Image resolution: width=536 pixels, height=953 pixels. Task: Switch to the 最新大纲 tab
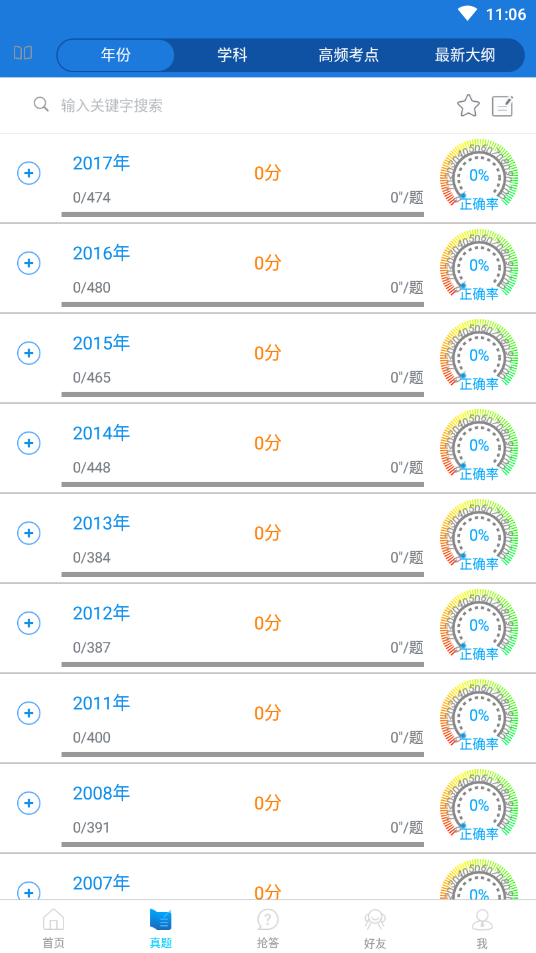click(465, 55)
